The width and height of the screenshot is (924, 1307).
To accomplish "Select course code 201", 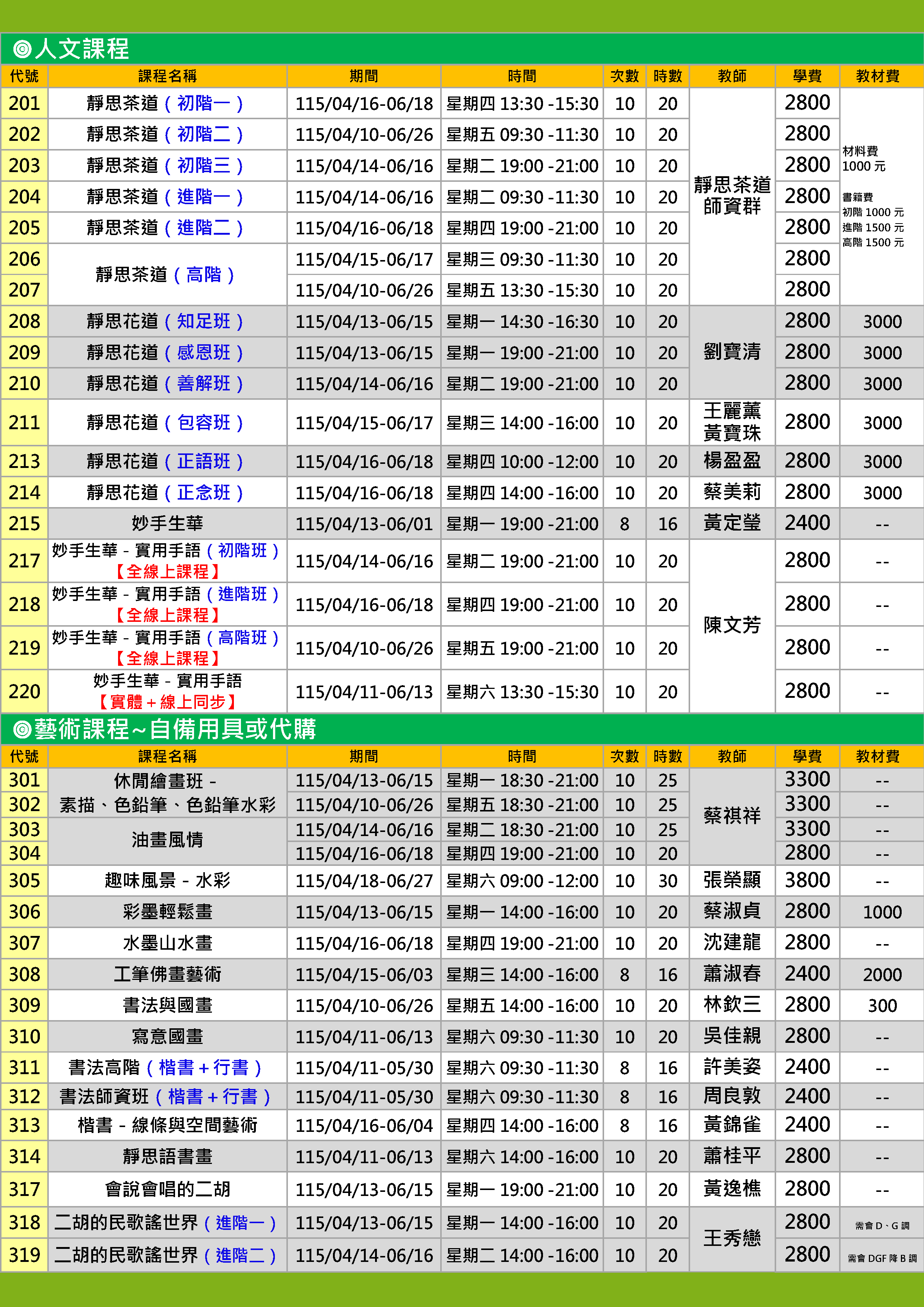I will (x=25, y=104).
